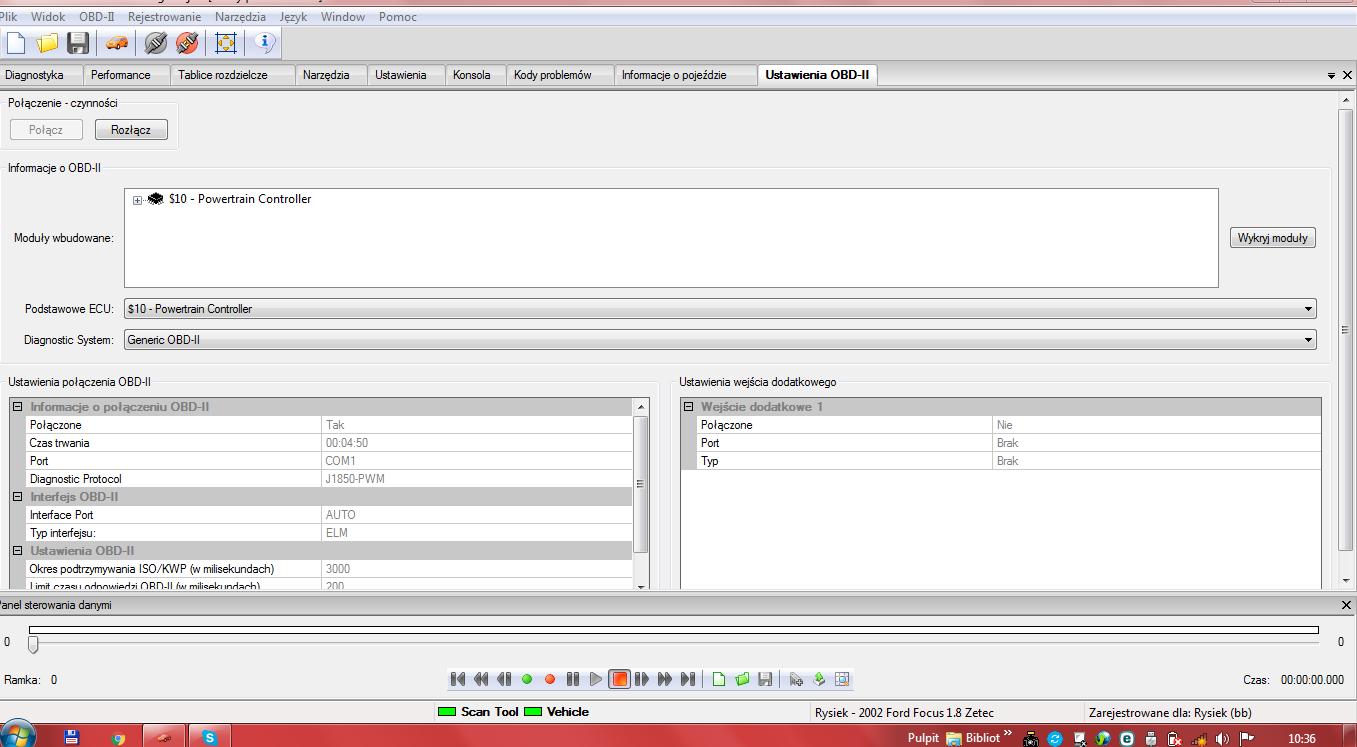Open the OBD-II menu in the menu bar
Image resolution: width=1357 pixels, height=747 pixels.
[97, 17]
